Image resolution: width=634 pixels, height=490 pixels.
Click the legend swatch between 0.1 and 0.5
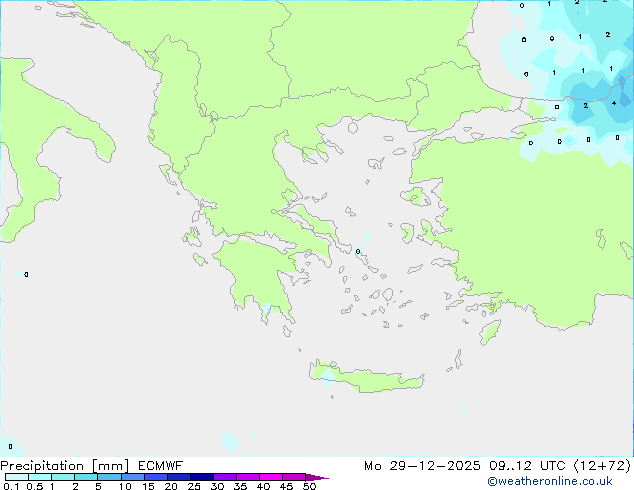tap(17, 477)
